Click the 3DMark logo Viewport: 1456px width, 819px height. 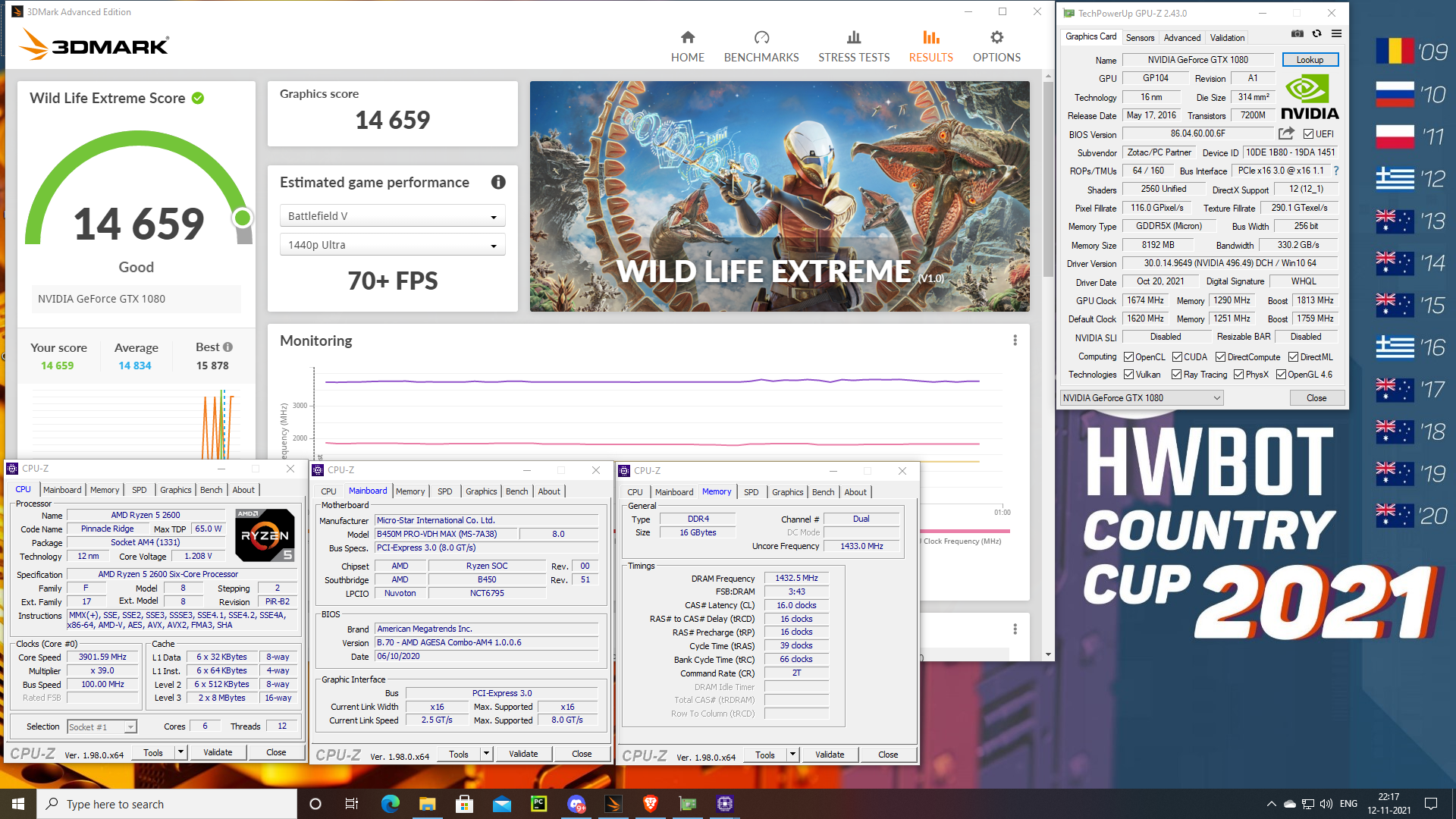point(94,45)
